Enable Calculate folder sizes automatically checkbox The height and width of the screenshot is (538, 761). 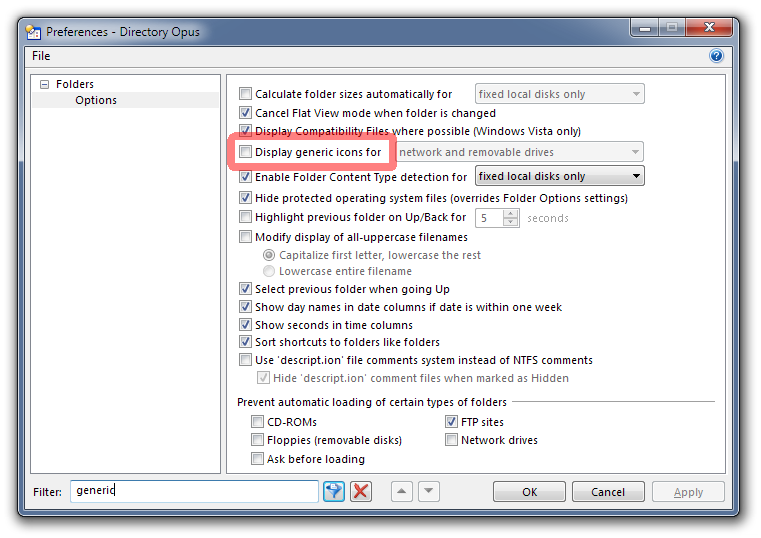246,94
